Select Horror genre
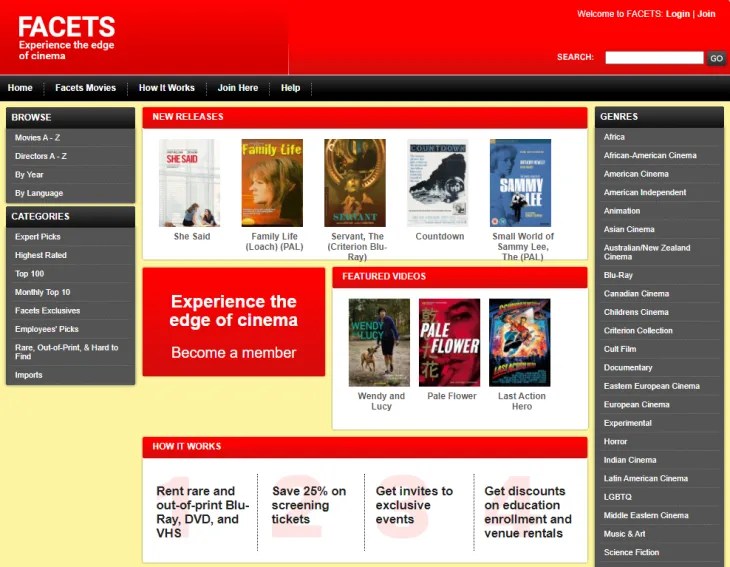The height and width of the screenshot is (567, 730). pyautogui.click(x=615, y=441)
